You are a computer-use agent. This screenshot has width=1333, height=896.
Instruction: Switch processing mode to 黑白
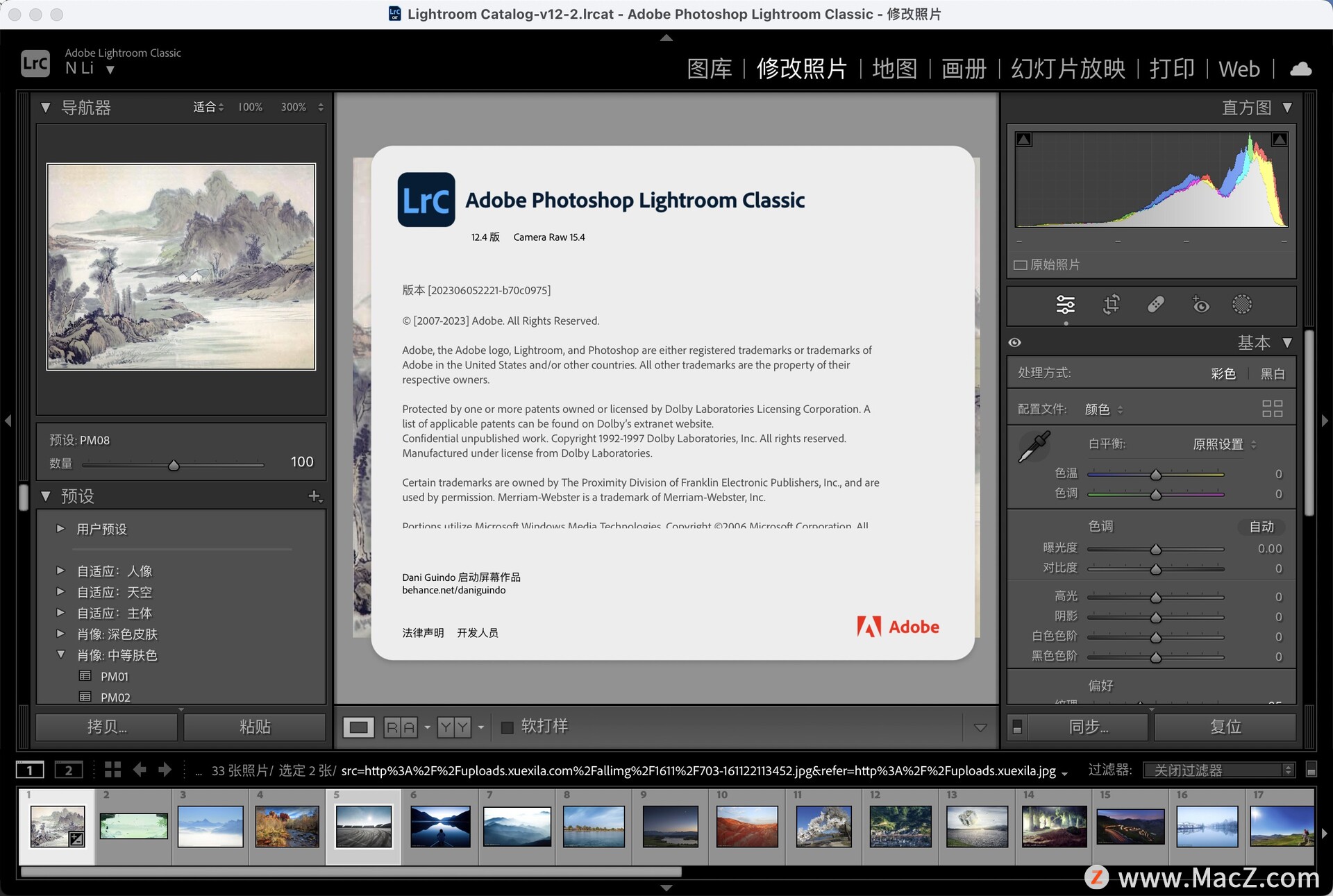point(1273,373)
